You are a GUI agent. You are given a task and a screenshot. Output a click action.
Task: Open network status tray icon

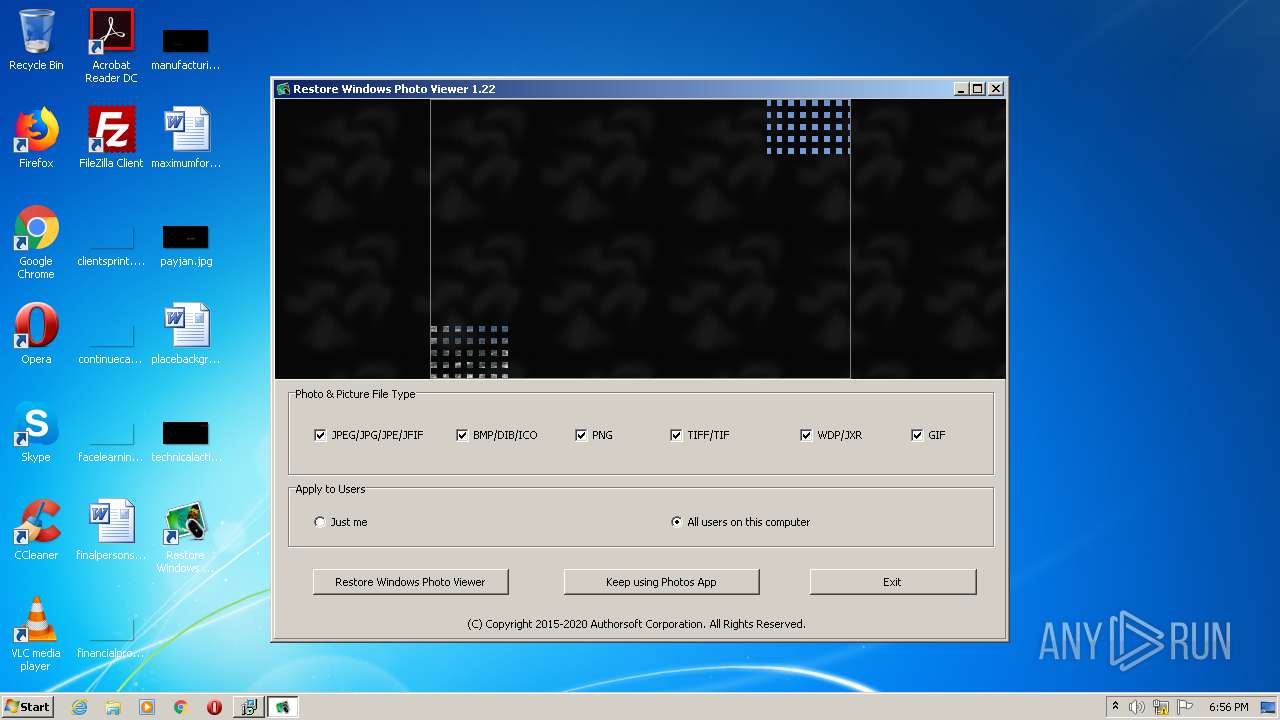click(1161, 707)
